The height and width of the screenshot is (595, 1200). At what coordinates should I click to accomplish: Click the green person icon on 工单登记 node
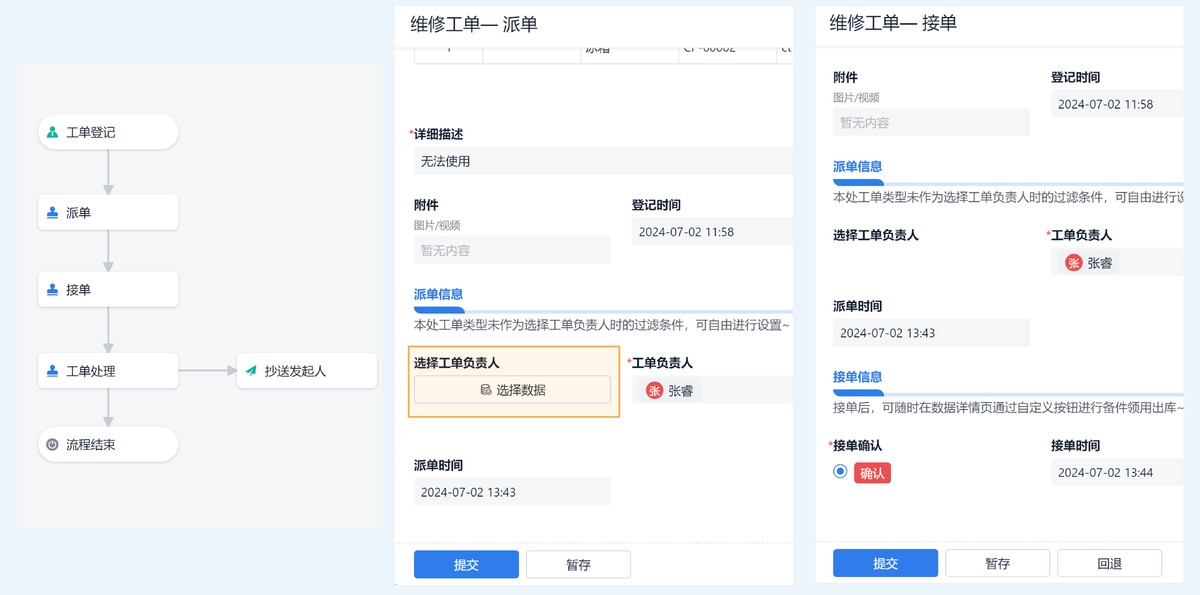coord(54,131)
